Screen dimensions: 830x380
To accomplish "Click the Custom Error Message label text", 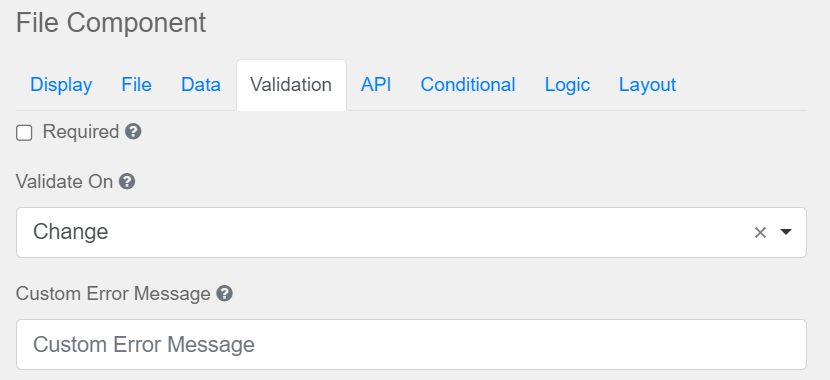I will [113, 293].
